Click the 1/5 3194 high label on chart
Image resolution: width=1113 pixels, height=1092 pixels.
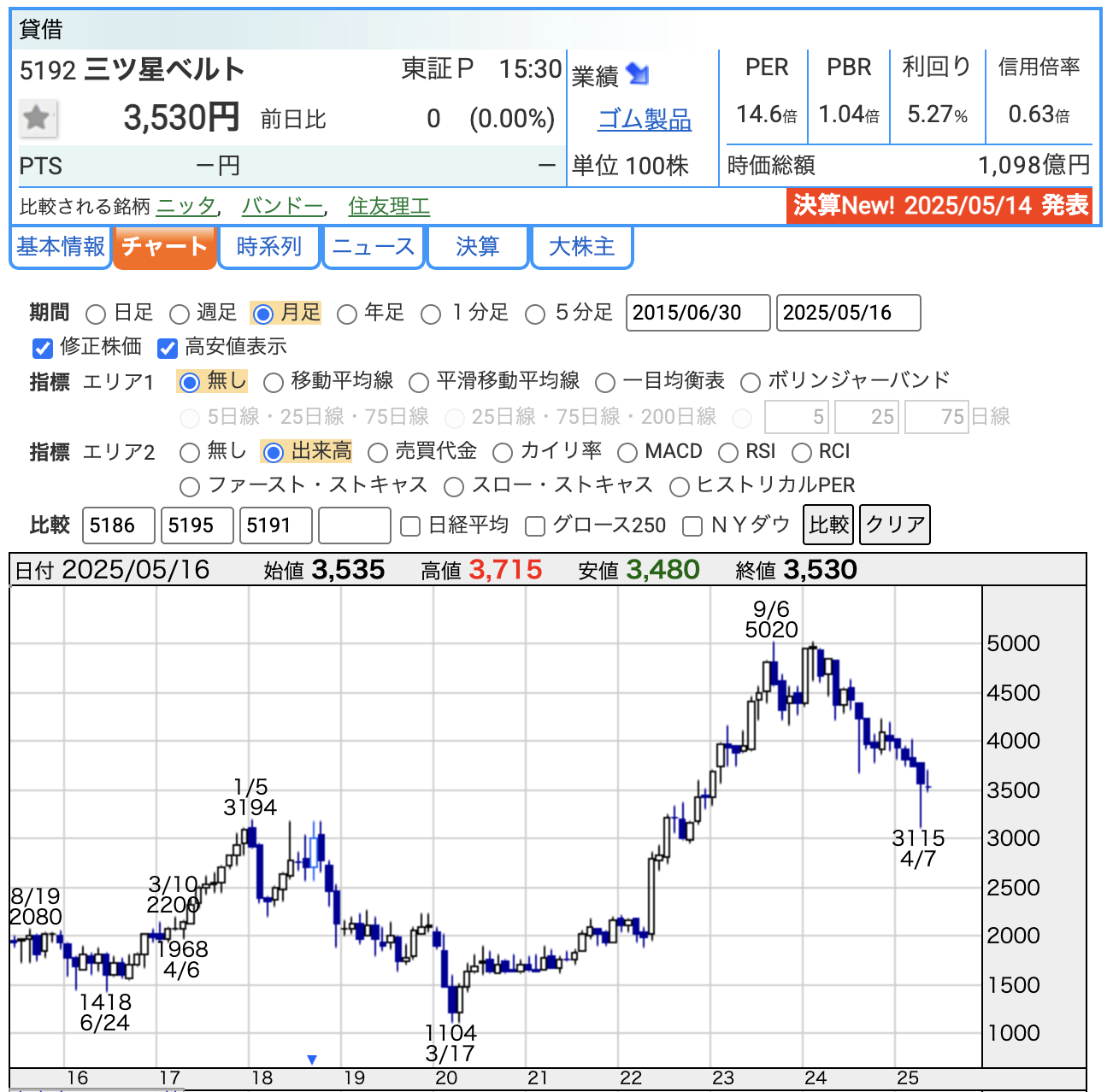click(250, 796)
